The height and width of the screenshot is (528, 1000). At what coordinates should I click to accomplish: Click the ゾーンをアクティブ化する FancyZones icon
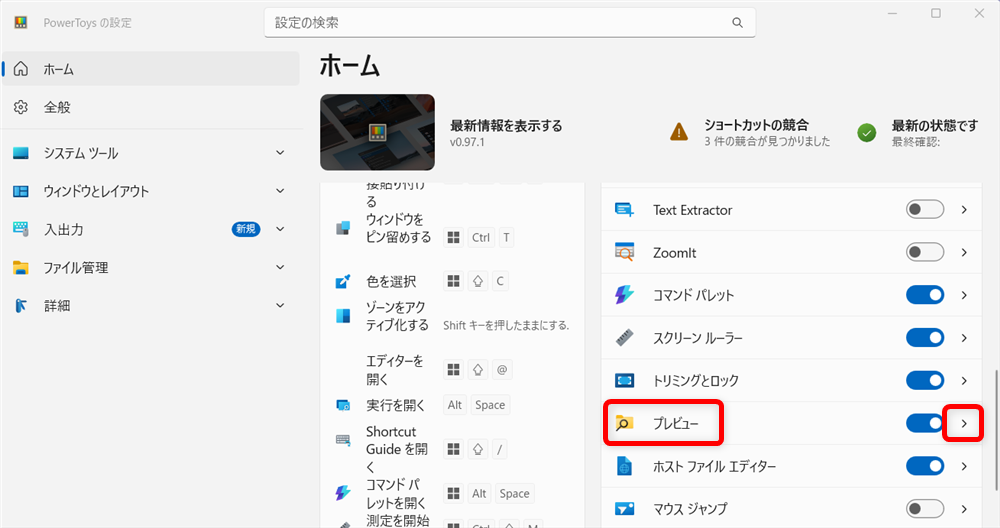coord(342,316)
